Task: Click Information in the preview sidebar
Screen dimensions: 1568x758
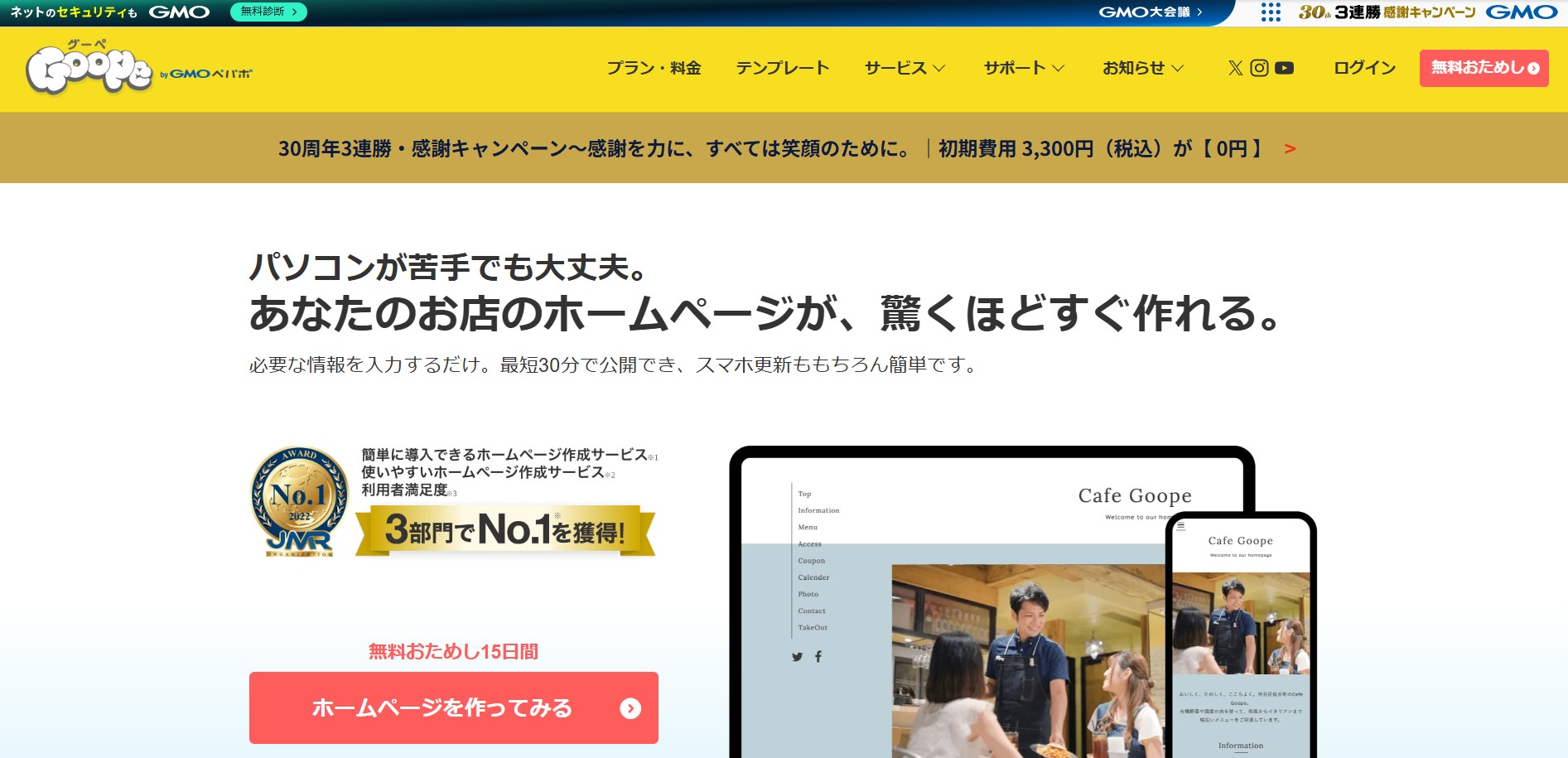Action: pos(818,510)
